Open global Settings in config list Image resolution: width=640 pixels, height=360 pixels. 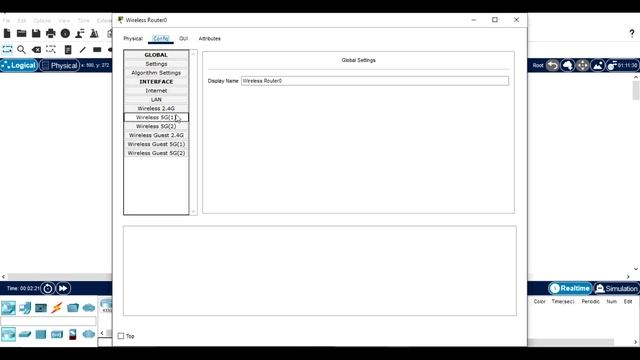coord(156,64)
